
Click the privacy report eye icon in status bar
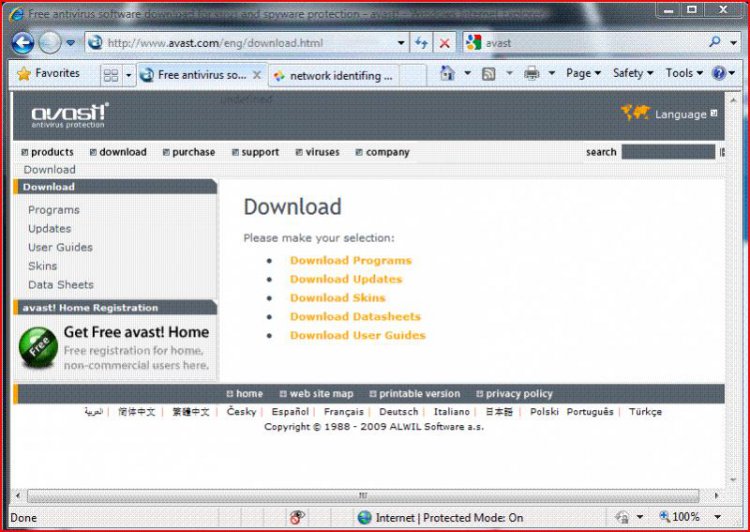[297, 517]
